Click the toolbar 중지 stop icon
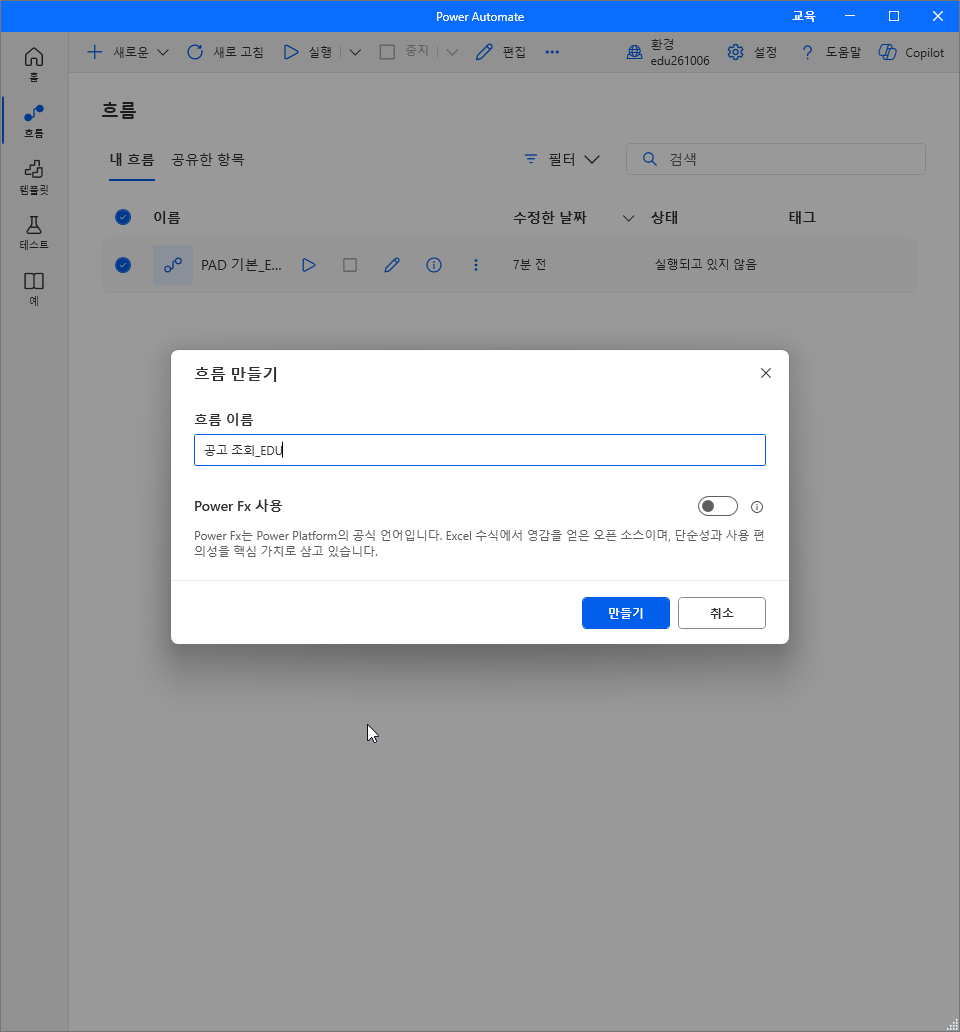 [387, 52]
